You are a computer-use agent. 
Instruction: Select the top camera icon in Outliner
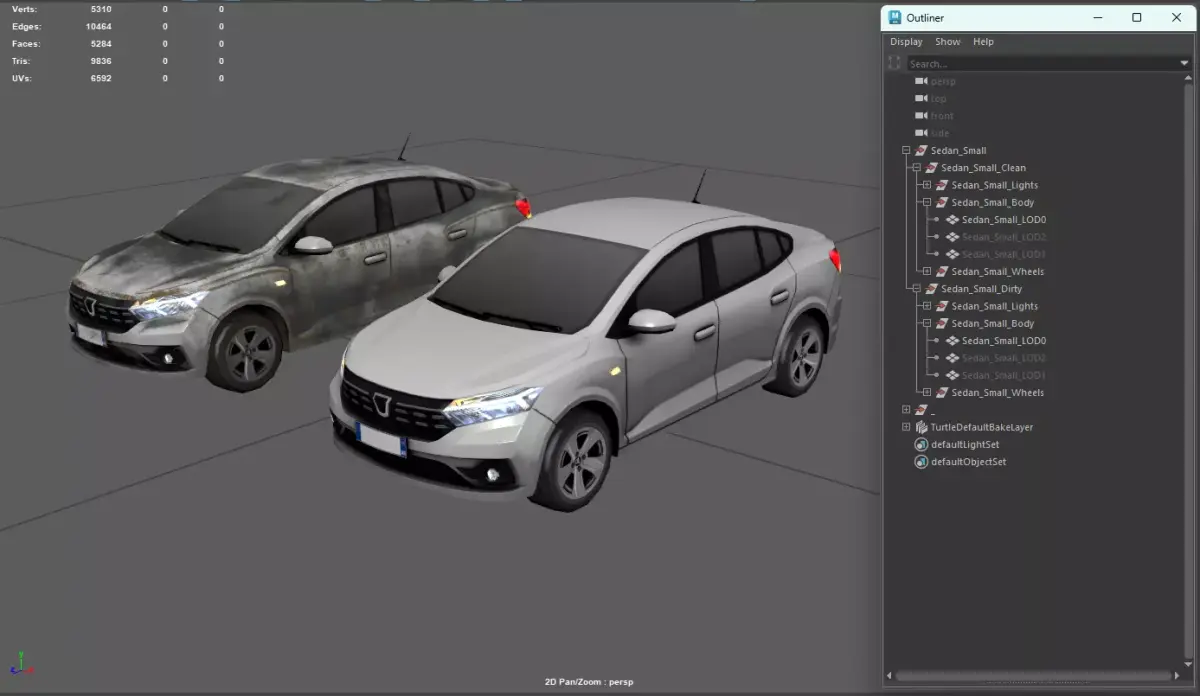(921, 98)
